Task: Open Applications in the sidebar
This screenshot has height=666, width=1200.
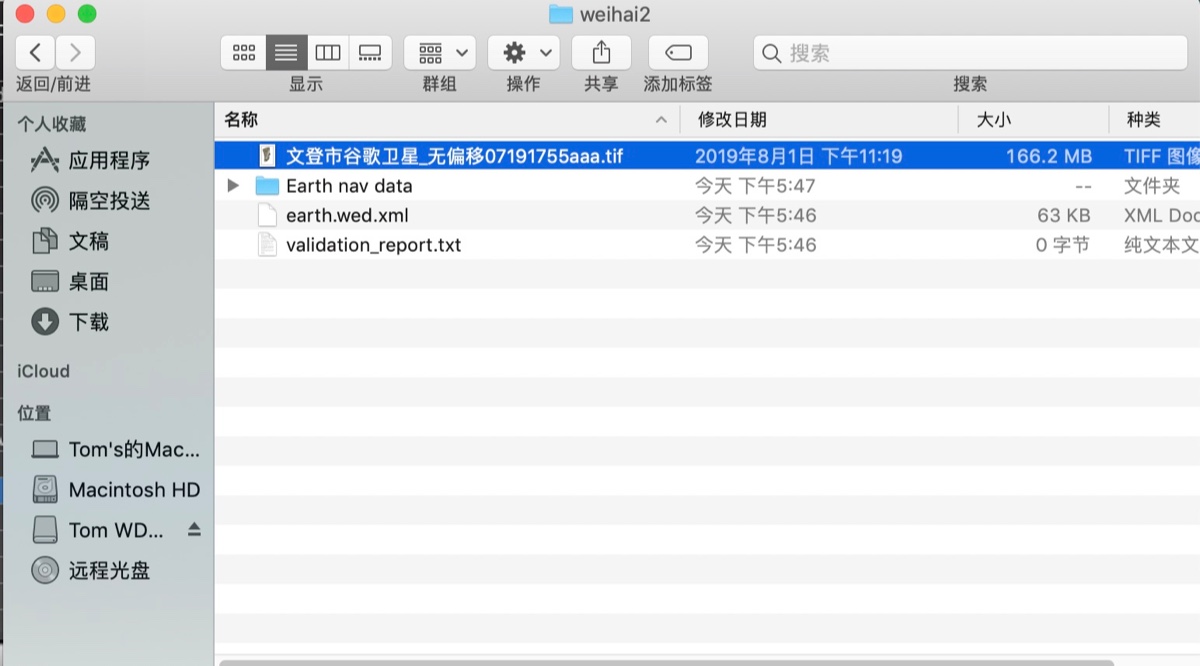Action: click(108, 161)
